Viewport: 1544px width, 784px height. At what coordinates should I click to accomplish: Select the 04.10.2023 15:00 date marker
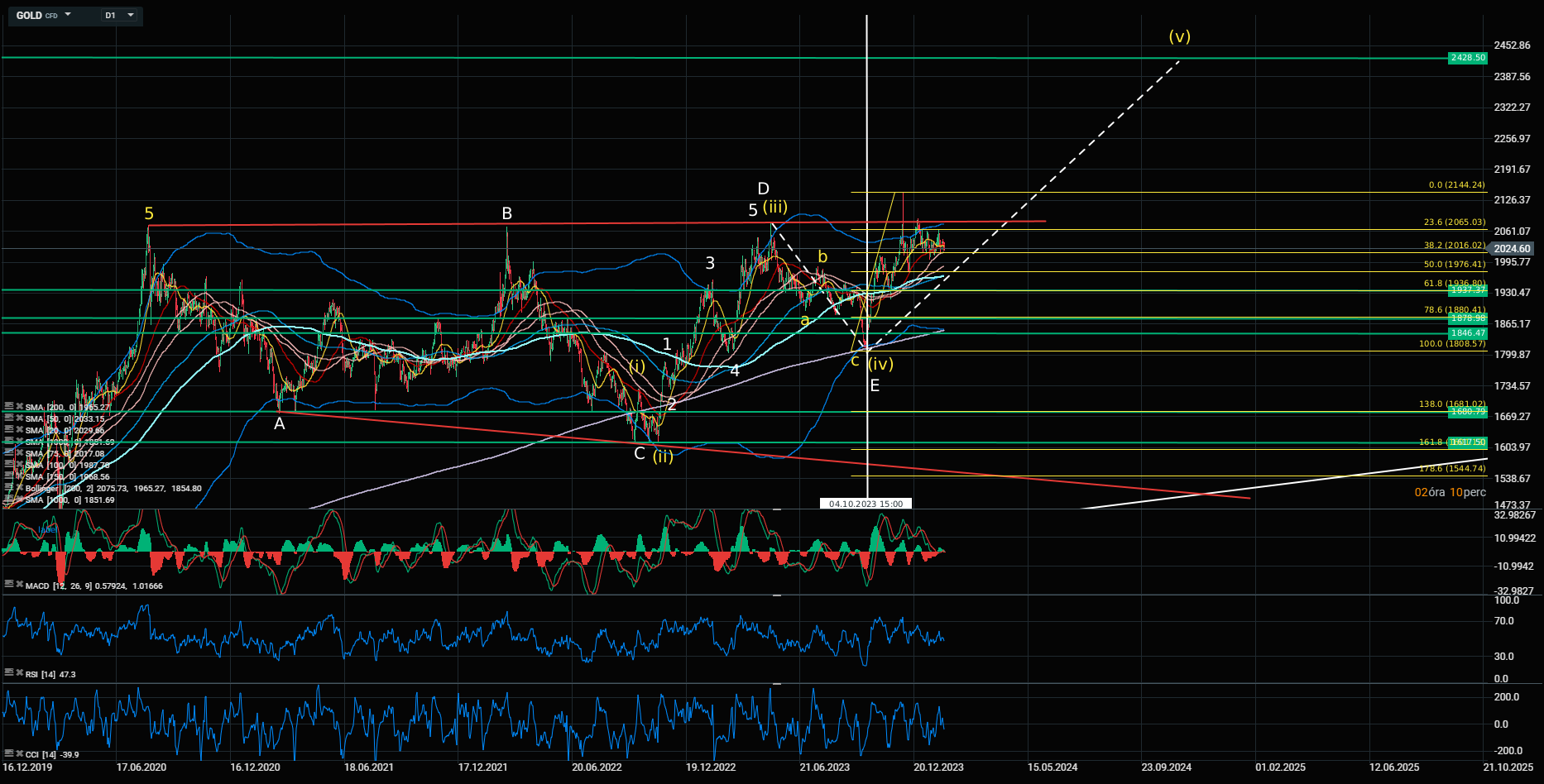(x=866, y=504)
